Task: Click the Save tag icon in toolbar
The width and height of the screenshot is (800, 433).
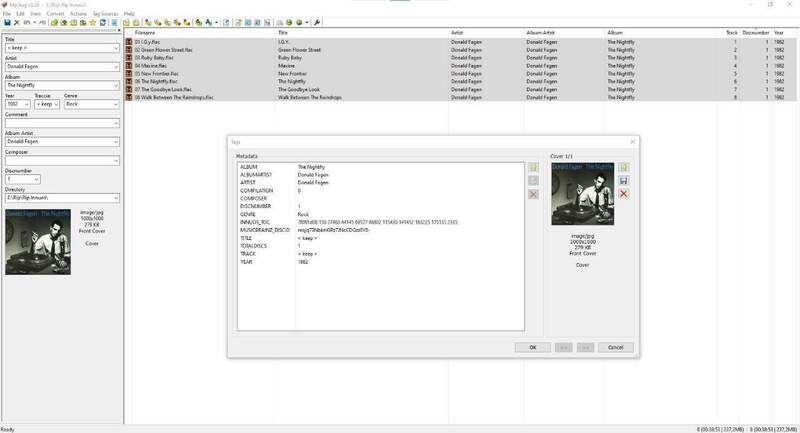Action: [x=7, y=21]
